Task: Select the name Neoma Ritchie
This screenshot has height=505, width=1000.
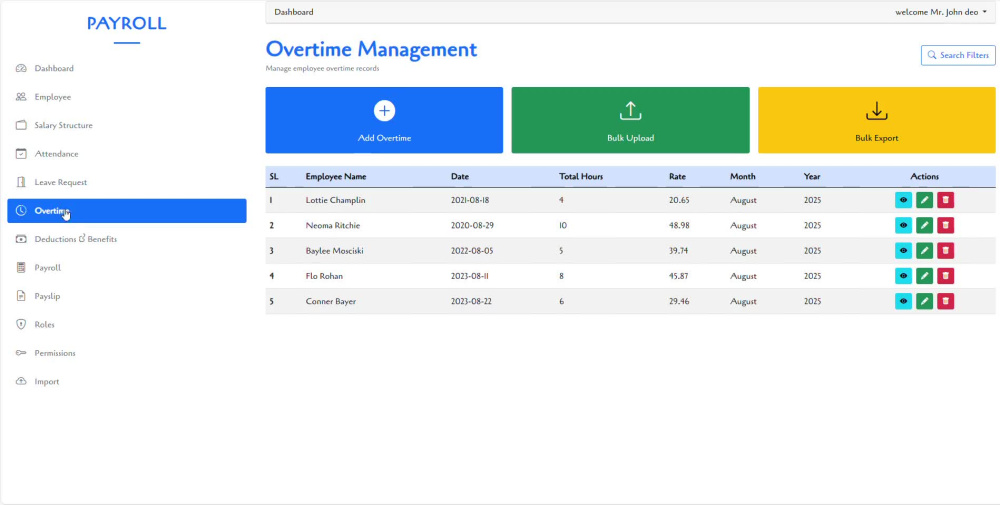Action: tap(332, 226)
